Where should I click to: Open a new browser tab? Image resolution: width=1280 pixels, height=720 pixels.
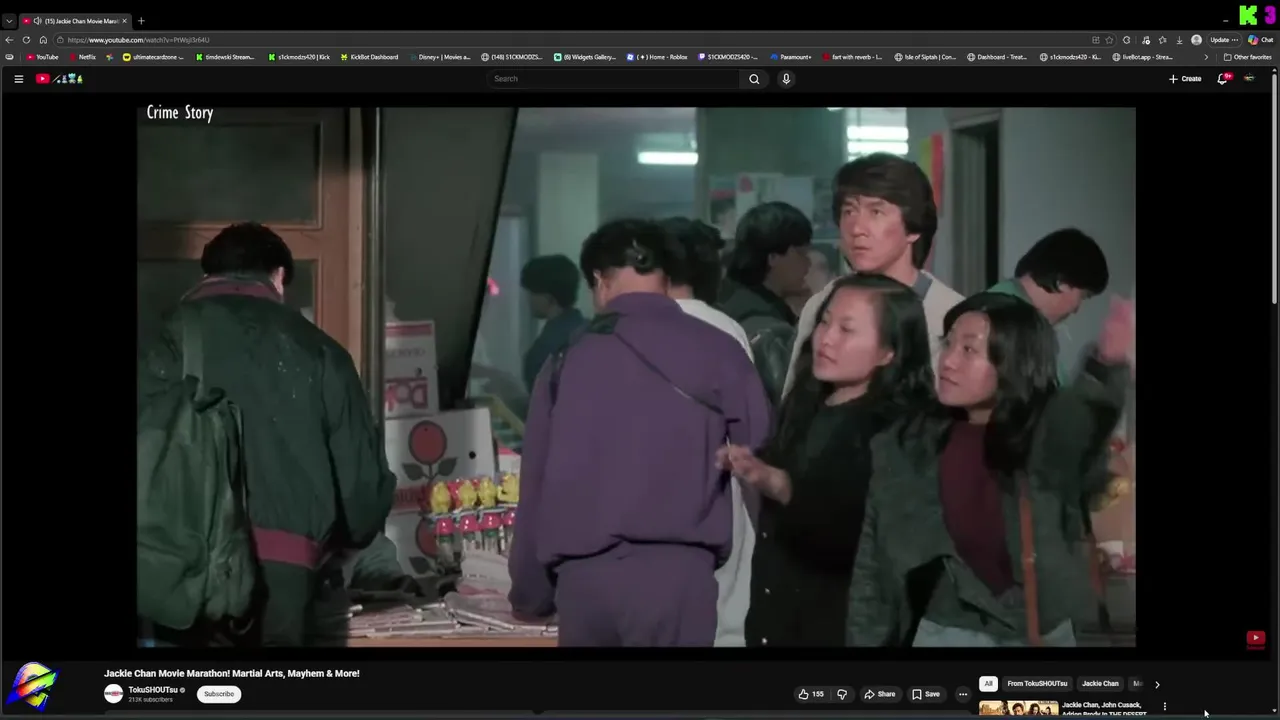[x=141, y=21]
